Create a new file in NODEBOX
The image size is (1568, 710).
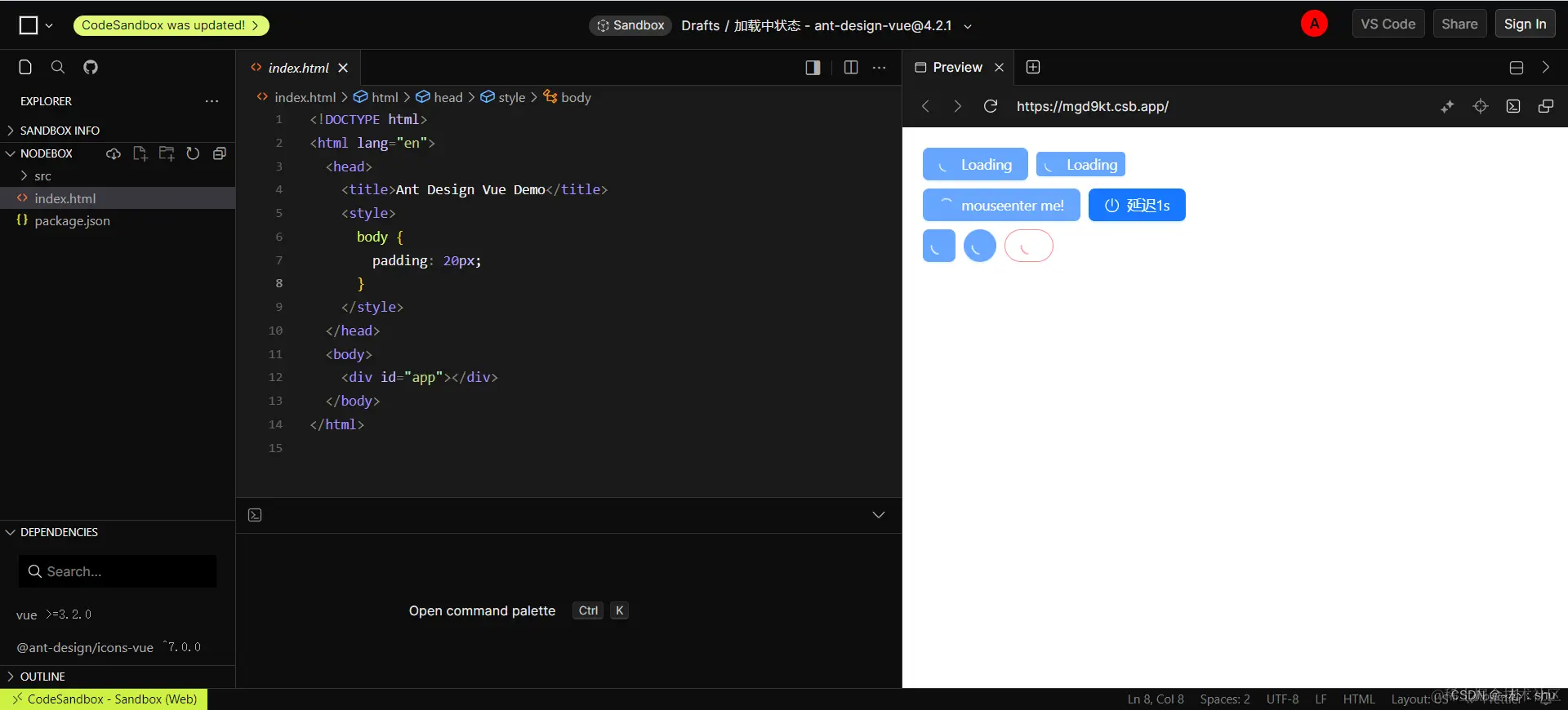(140, 153)
